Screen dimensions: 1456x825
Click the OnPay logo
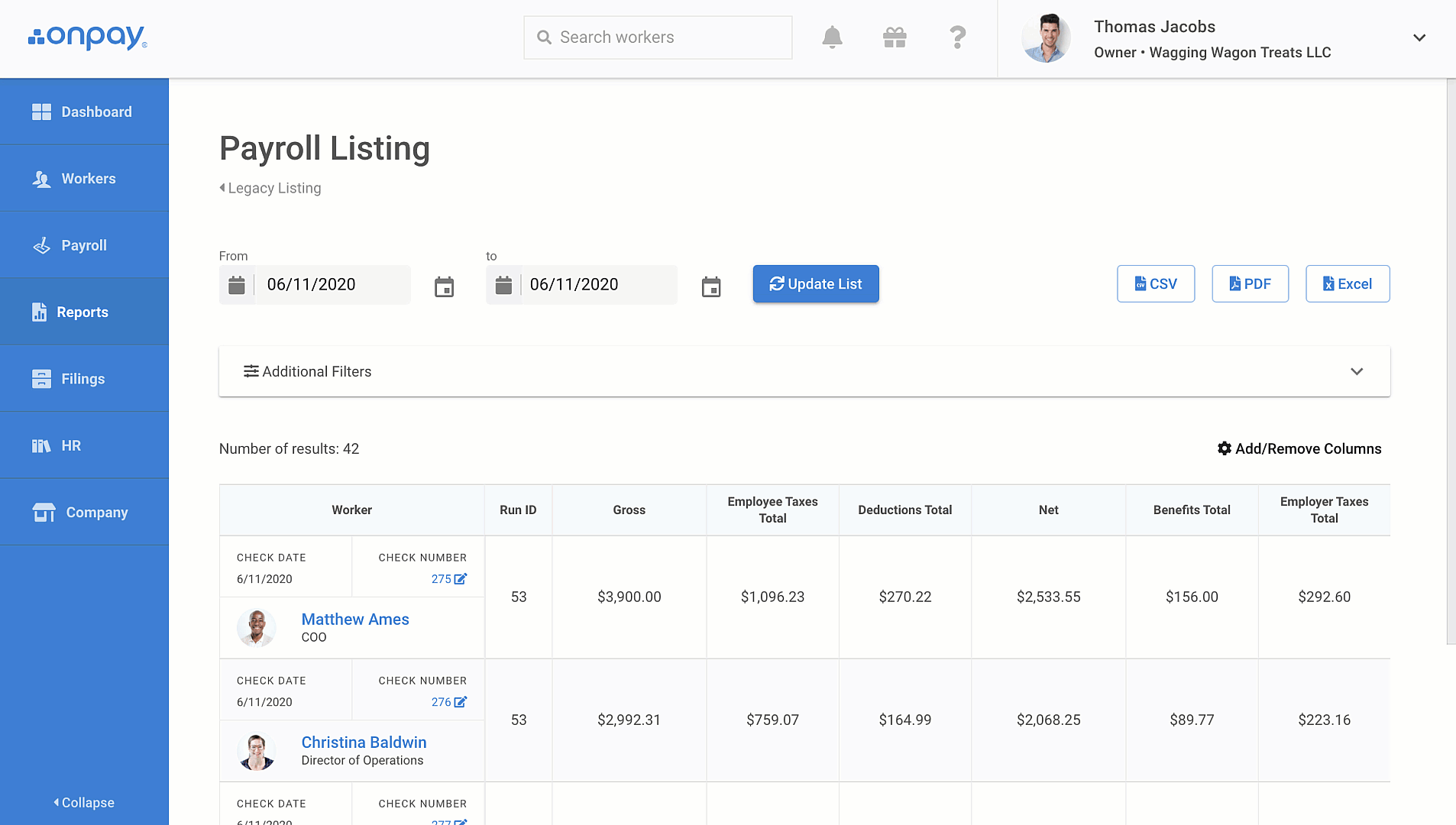point(87,37)
